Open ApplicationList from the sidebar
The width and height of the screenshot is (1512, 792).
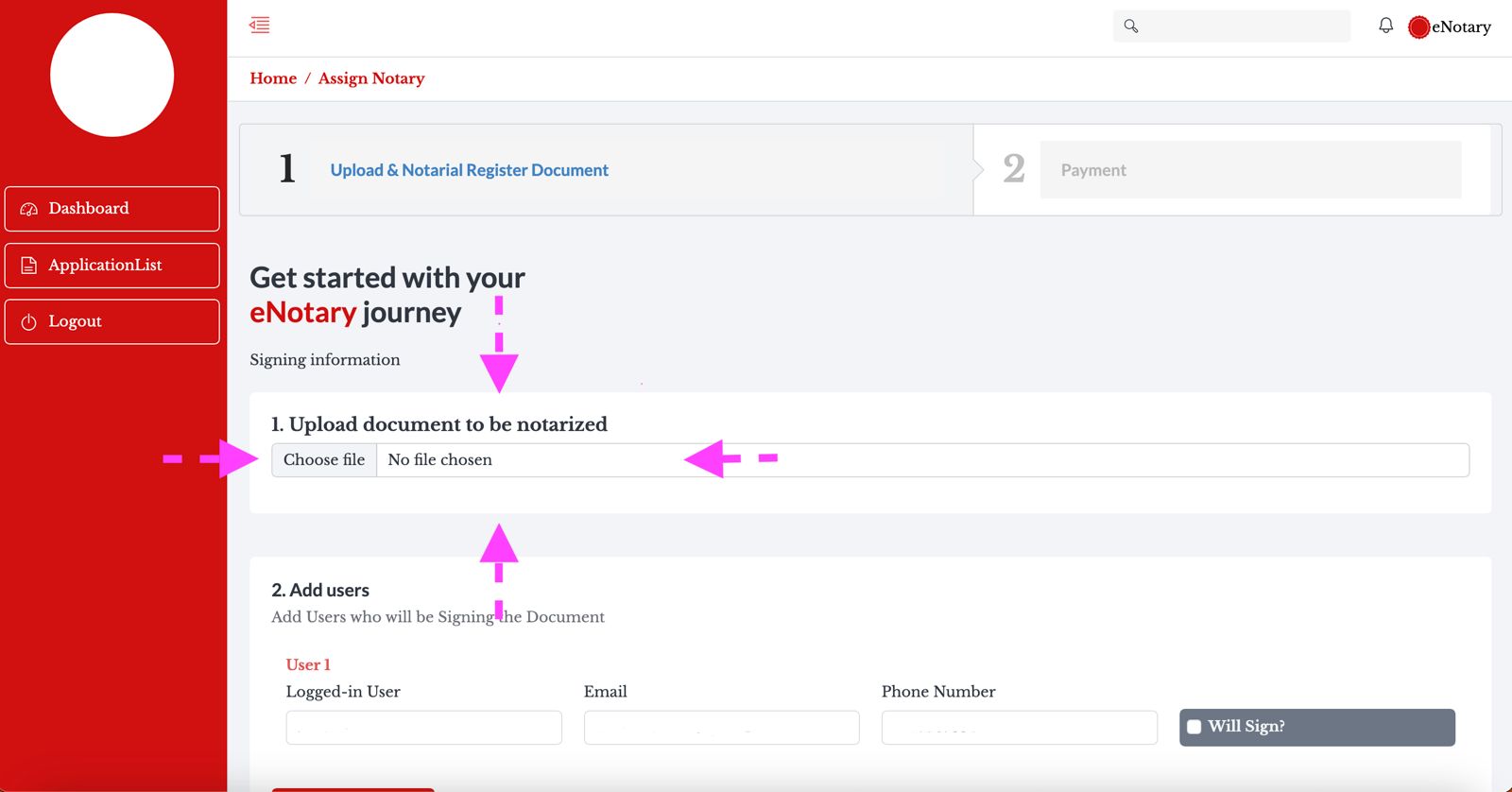pos(105,266)
